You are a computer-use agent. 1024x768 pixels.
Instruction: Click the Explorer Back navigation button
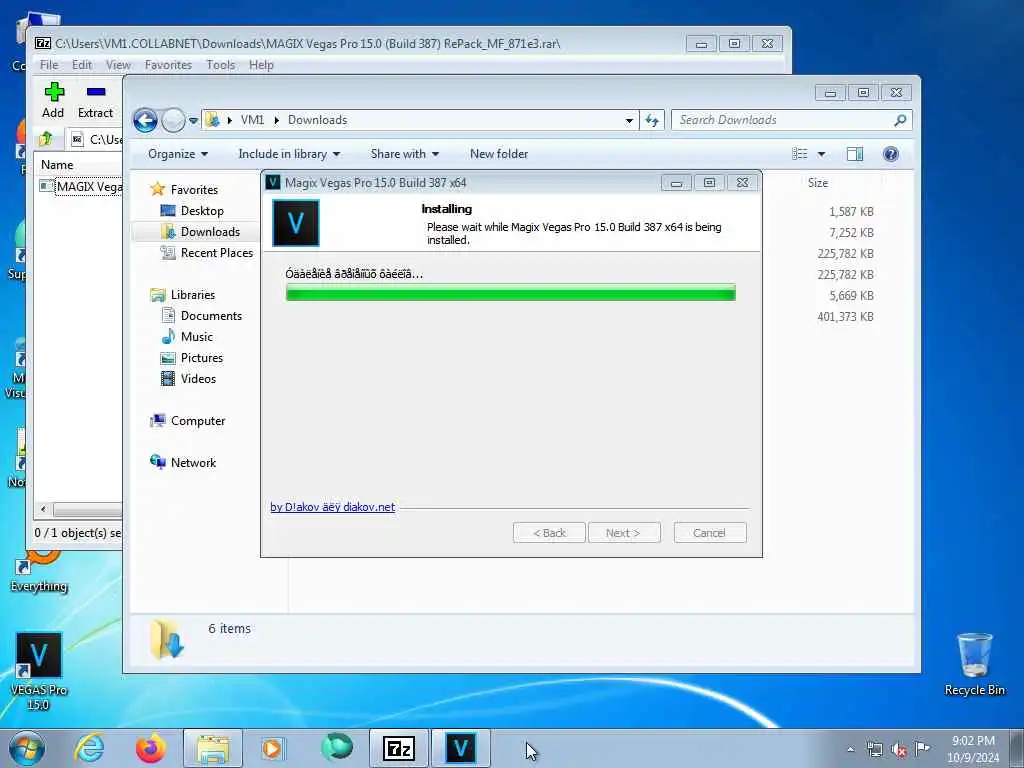click(x=146, y=120)
